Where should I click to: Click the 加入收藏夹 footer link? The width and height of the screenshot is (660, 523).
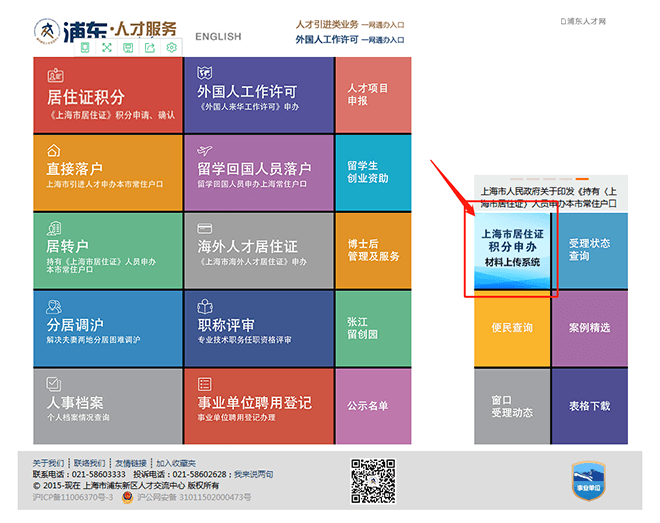[x=176, y=463]
